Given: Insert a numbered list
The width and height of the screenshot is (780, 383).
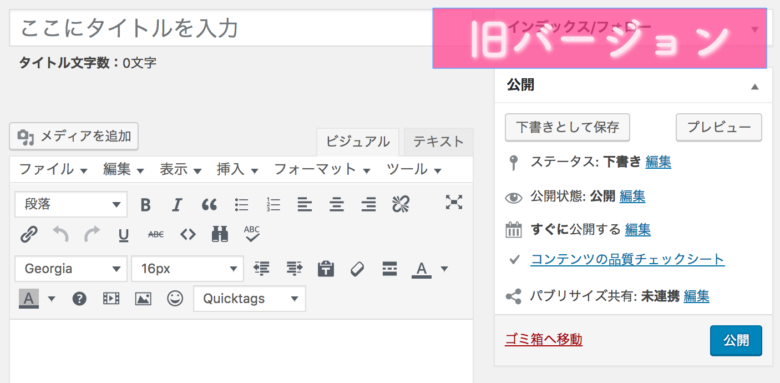Looking at the screenshot, I should point(273,204).
